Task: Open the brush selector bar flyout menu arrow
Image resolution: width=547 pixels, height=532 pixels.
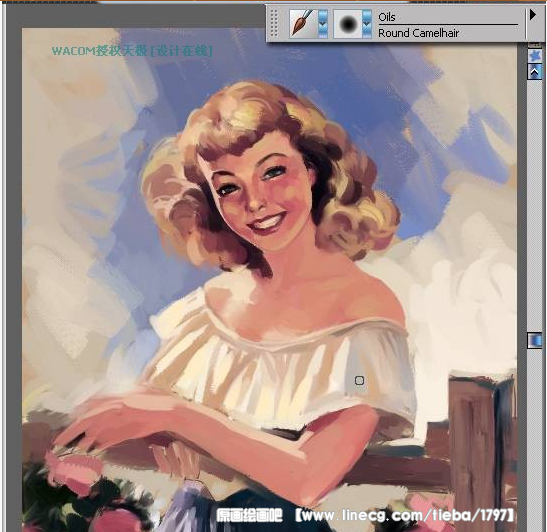Action: [x=533, y=15]
